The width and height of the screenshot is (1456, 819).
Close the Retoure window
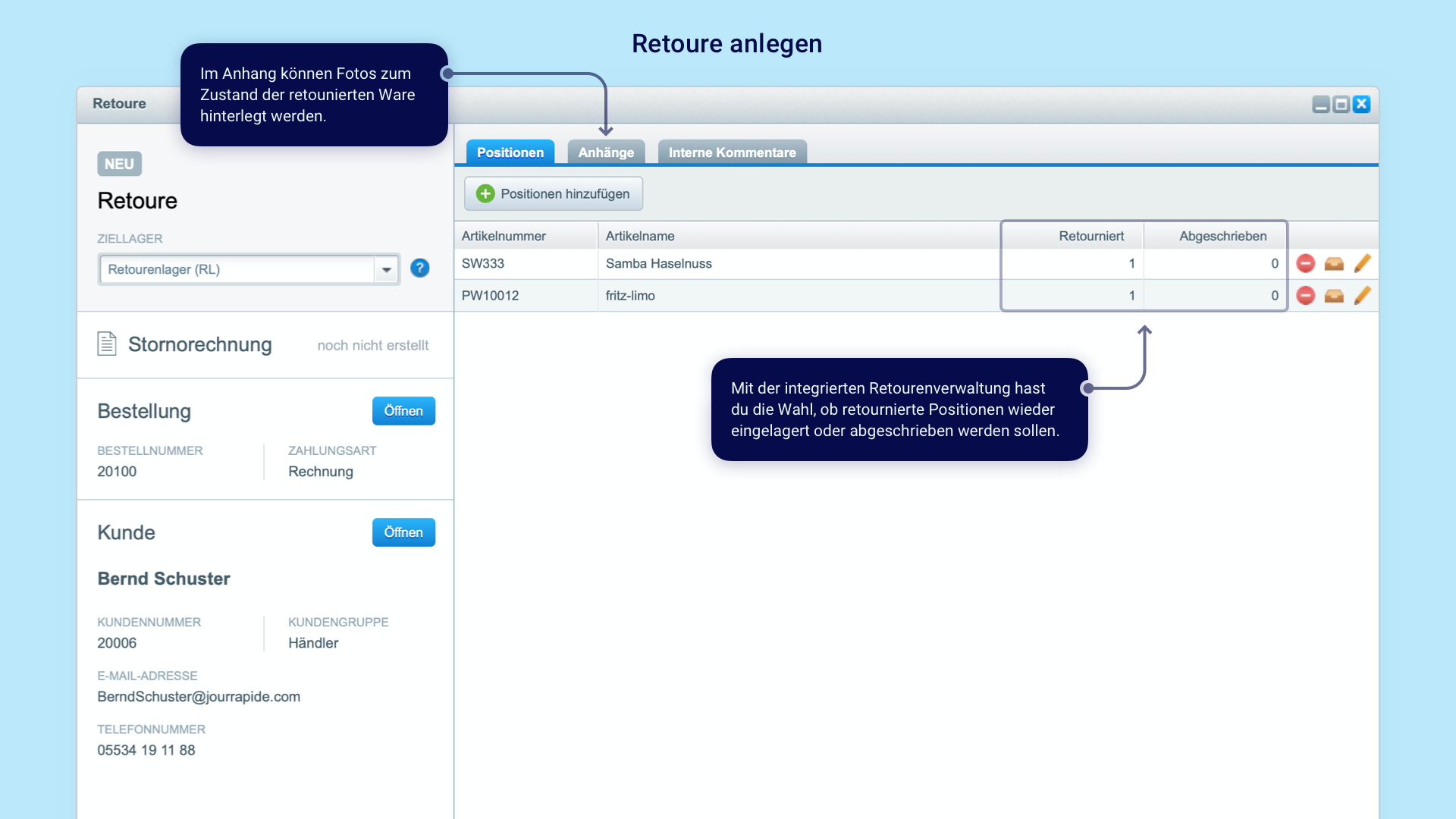[1362, 105]
